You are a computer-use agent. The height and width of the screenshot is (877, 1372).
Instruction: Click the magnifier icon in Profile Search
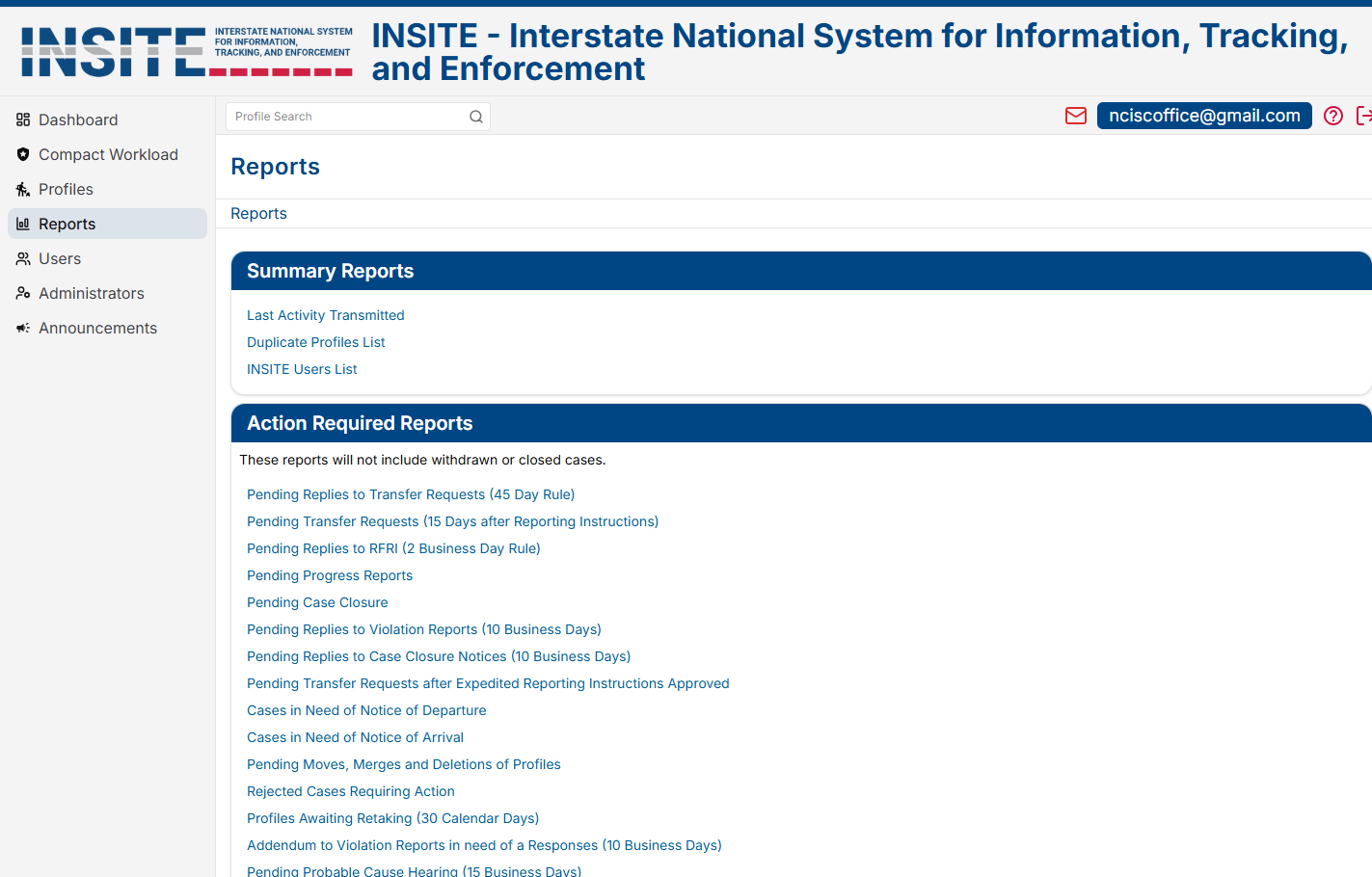coord(476,117)
